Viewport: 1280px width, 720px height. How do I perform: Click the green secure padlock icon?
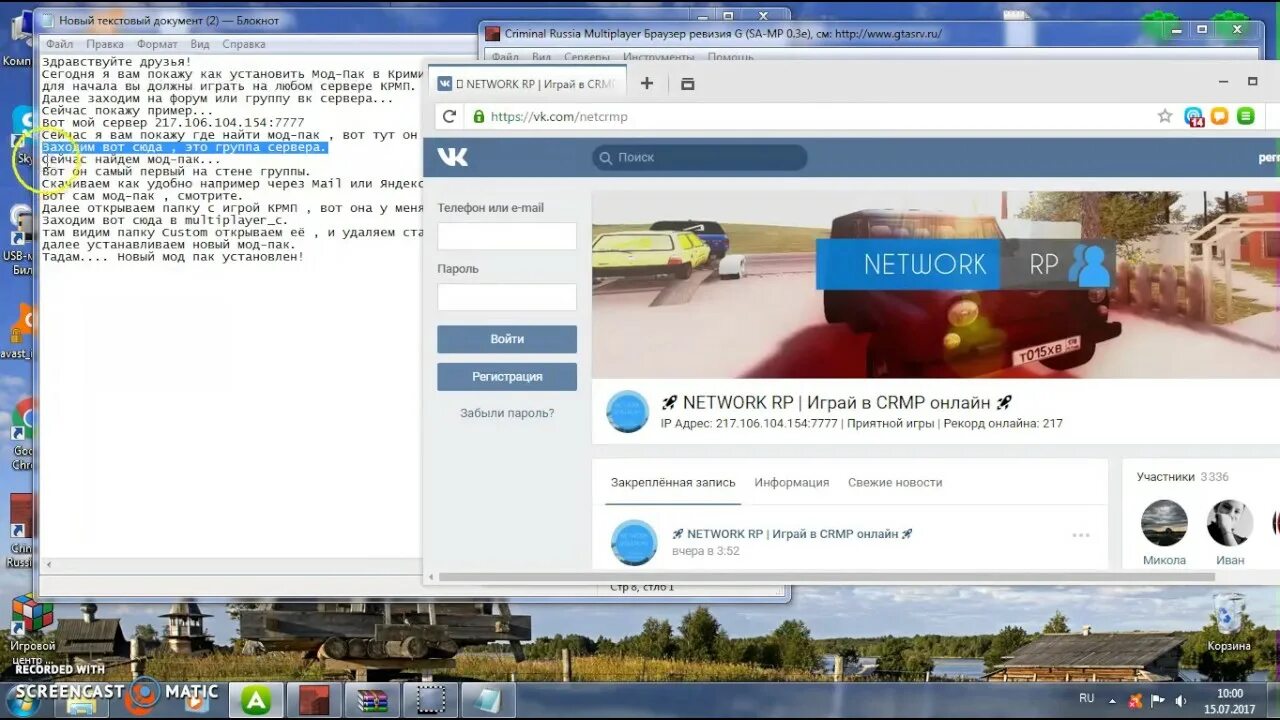(x=479, y=116)
